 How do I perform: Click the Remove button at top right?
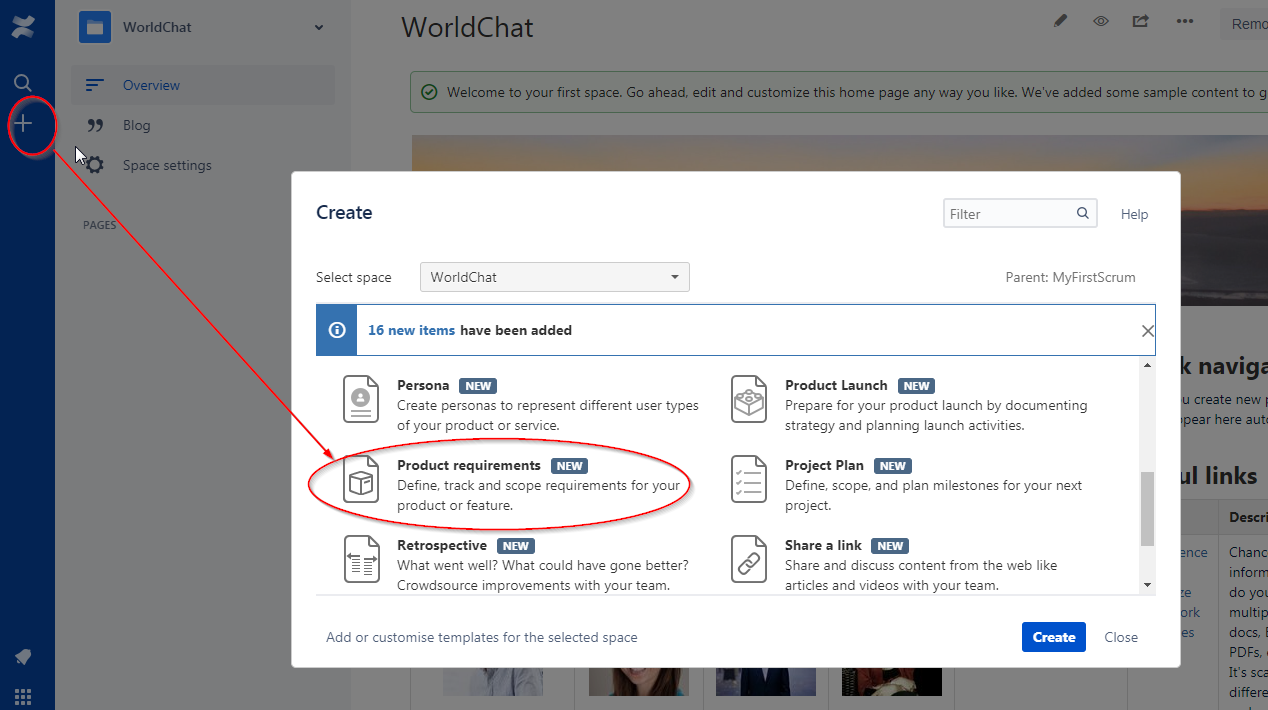click(1243, 24)
